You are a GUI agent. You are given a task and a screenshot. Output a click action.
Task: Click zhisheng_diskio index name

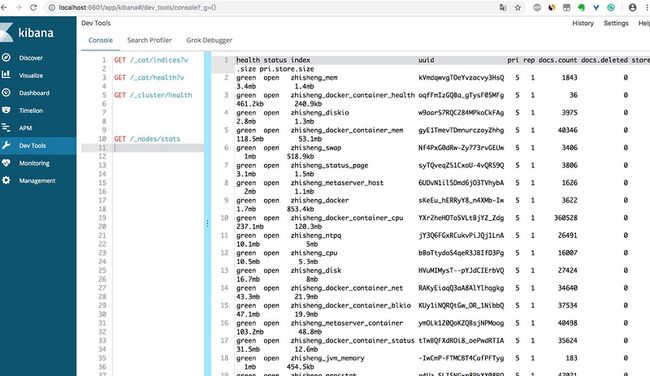click(x=320, y=112)
